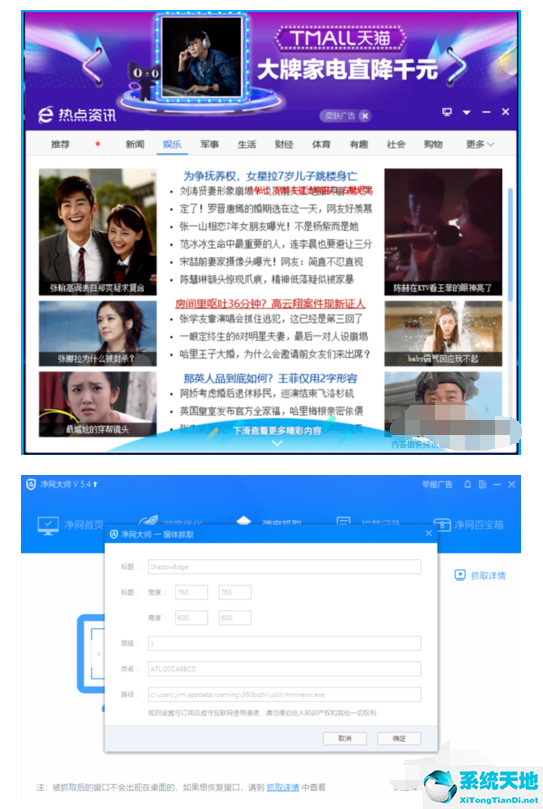Open thumbnail baby霸气回应玩不起
Viewport: 543px width, 809px height.
443,333
